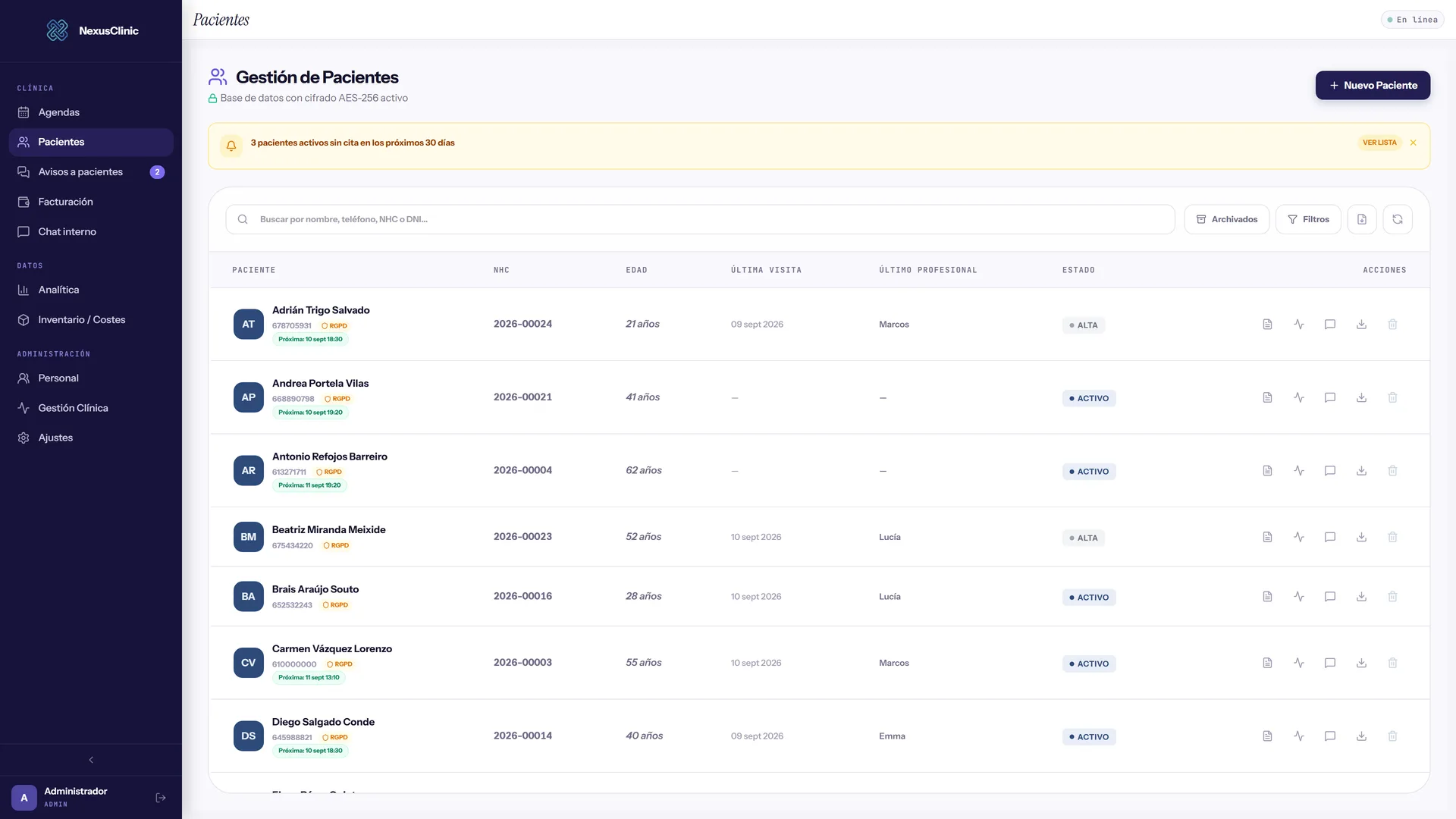
Task: Open the Administrador profile
Action: [x=76, y=797]
